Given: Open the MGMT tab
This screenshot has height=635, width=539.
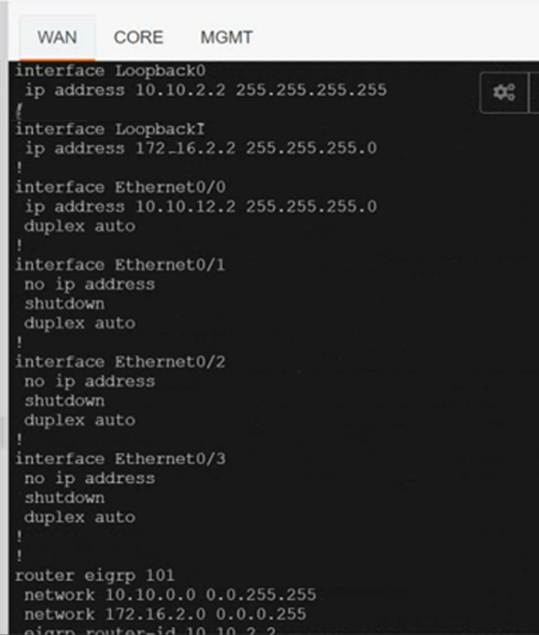Looking at the screenshot, I should click(227, 37).
